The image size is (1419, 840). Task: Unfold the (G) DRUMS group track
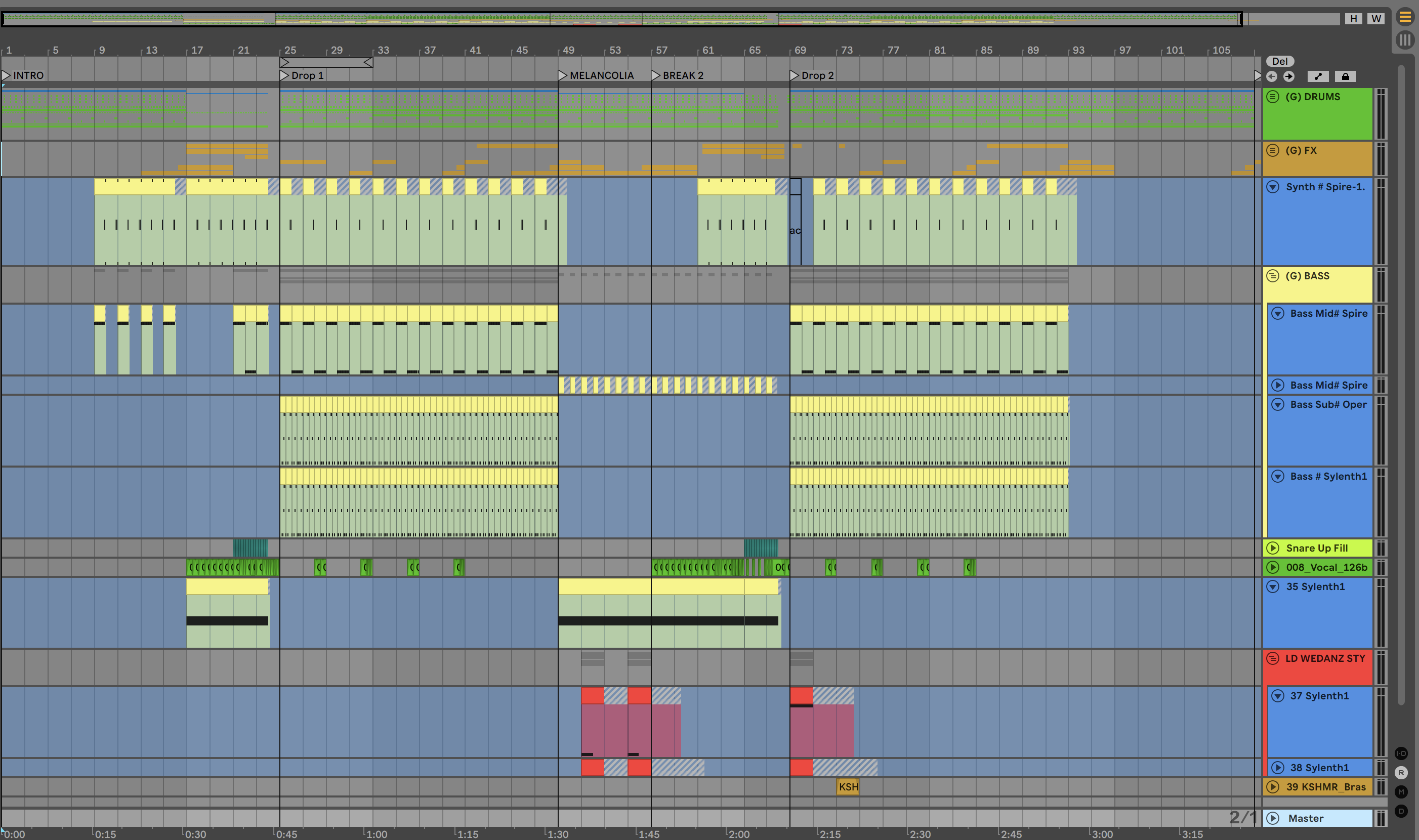1273,97
